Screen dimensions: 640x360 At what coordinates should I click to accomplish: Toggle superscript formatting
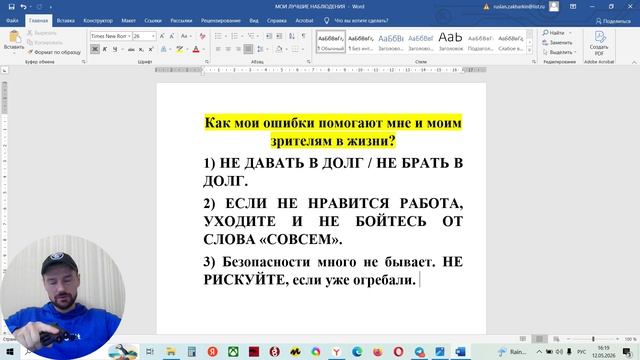coord(151,49)
